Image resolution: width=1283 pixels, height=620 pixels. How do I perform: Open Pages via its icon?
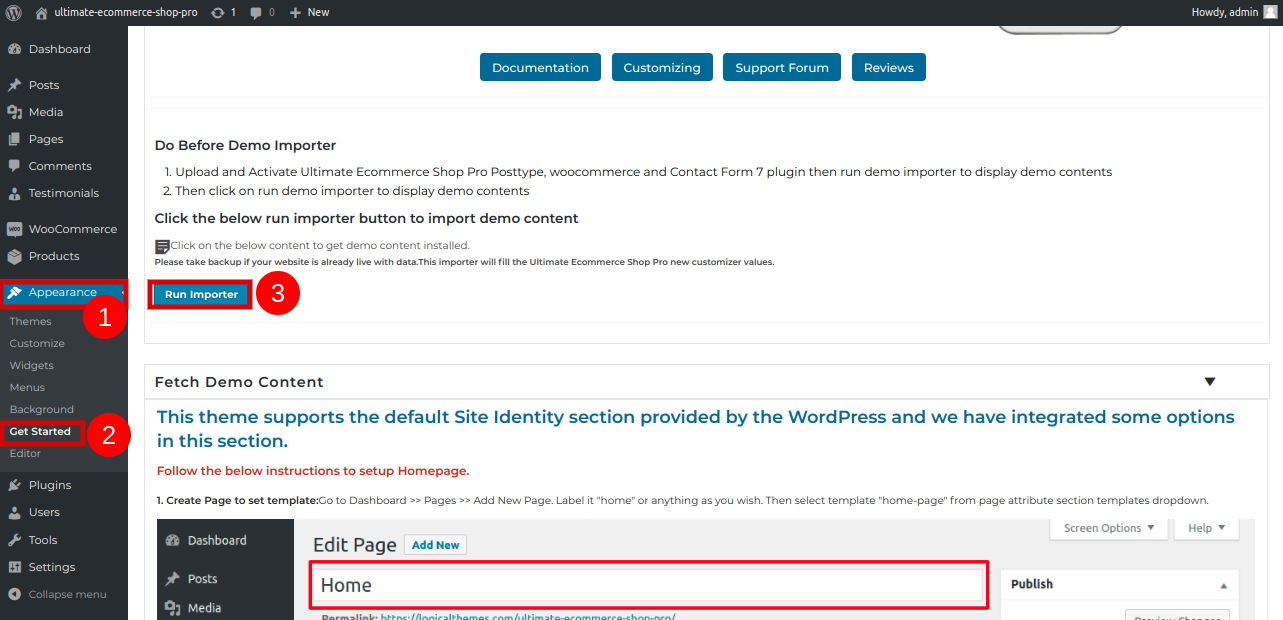(x=14, y=139)
